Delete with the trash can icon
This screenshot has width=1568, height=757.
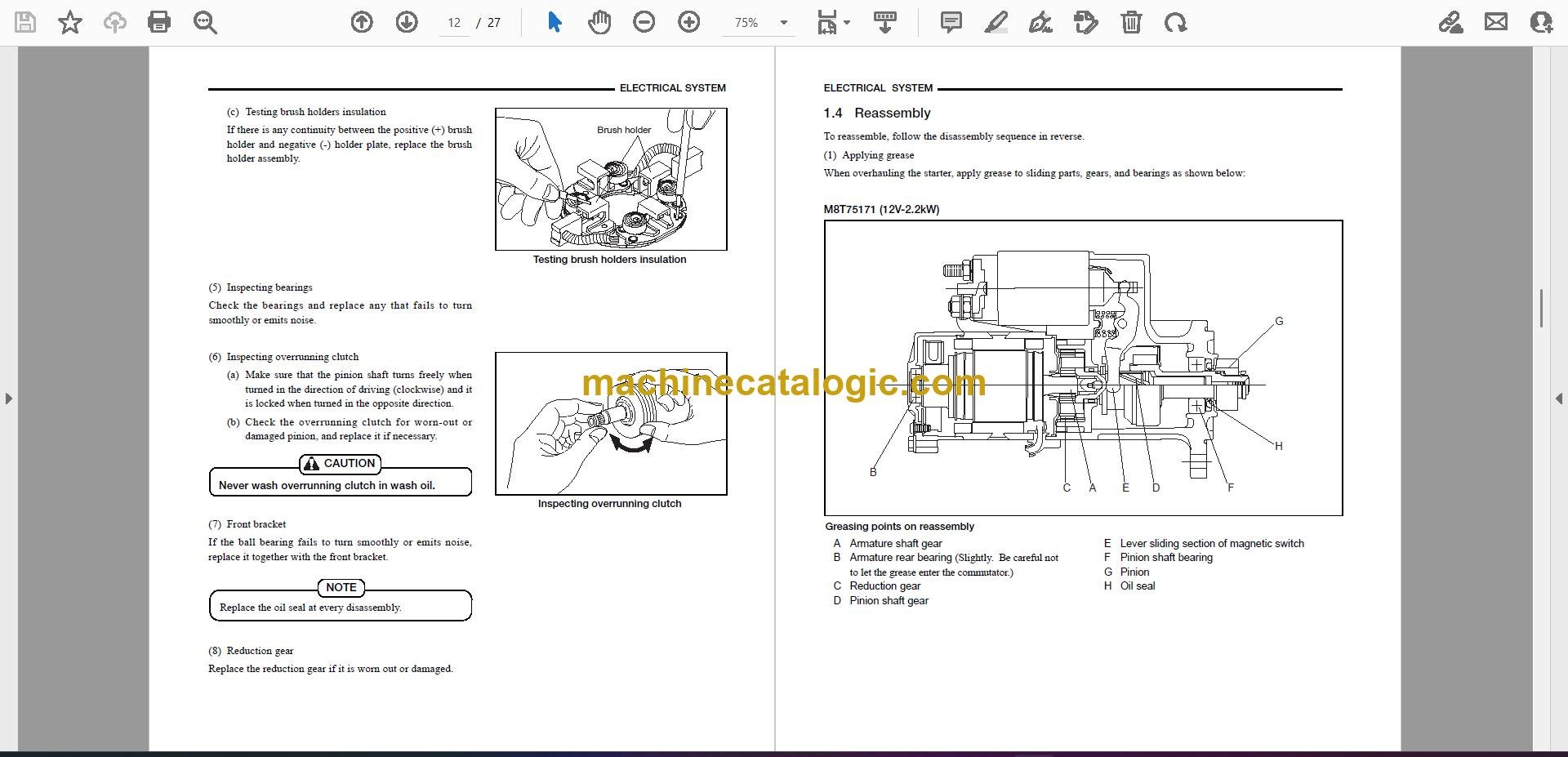click(x=1131, y=22)
